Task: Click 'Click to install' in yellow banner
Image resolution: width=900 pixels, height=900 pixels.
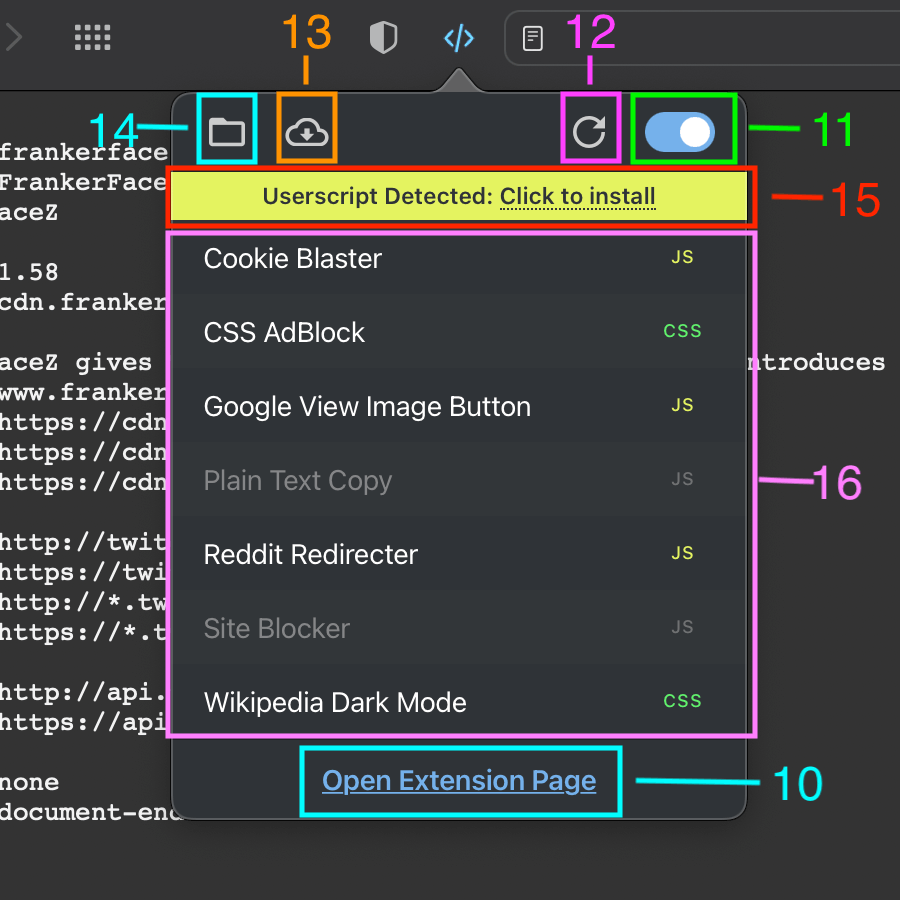Action: pyautogui.click(x=577, y=196)
